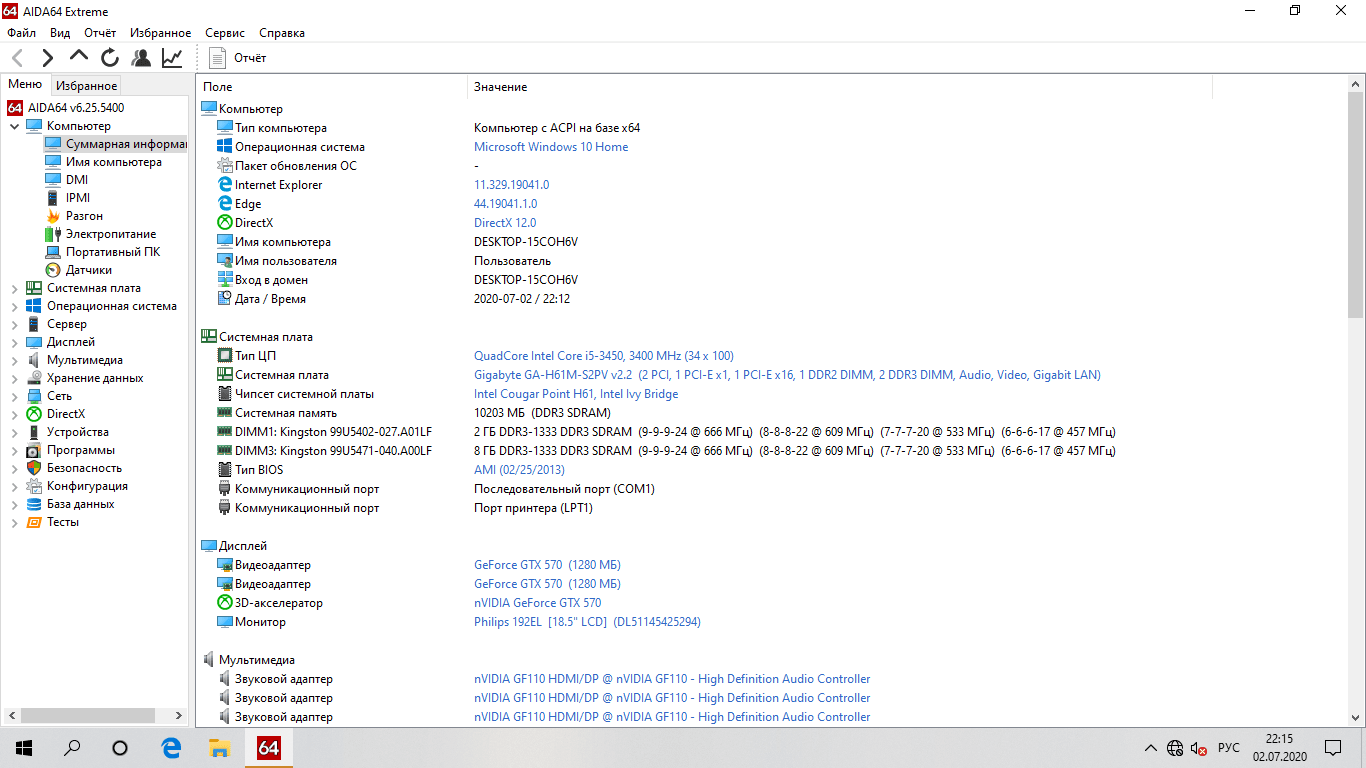Open QuadCore Intel Core i5-3450 link
The height and width of the screenshot is (768, 1366).
[603, 356]
